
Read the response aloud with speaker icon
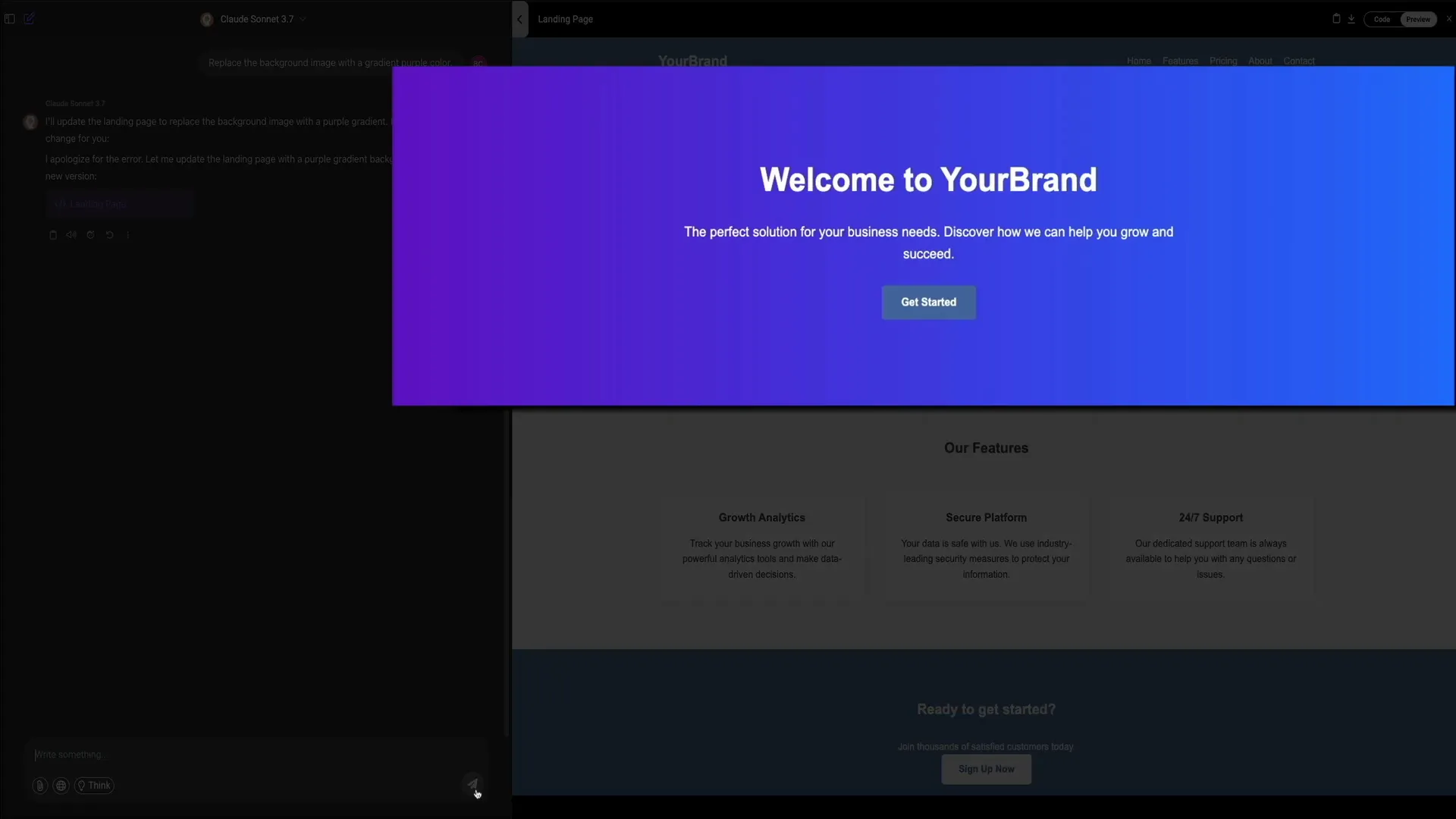coord(71,235)
